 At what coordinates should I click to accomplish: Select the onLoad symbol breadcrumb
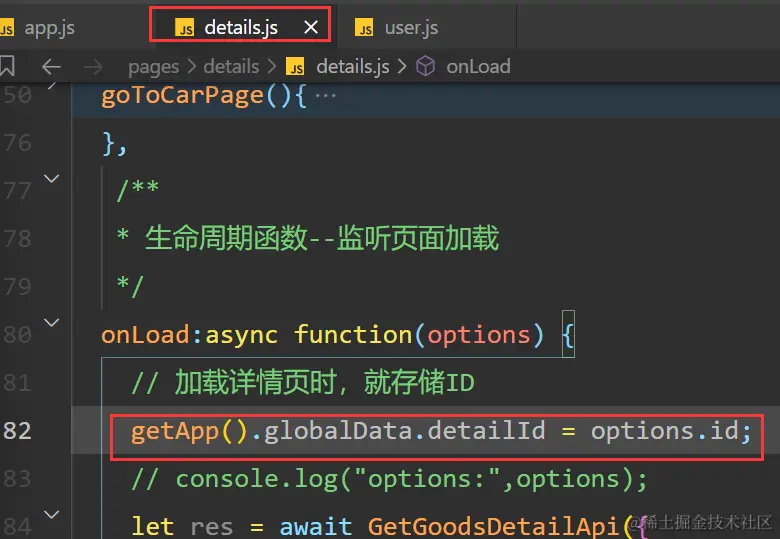[478, 66]
